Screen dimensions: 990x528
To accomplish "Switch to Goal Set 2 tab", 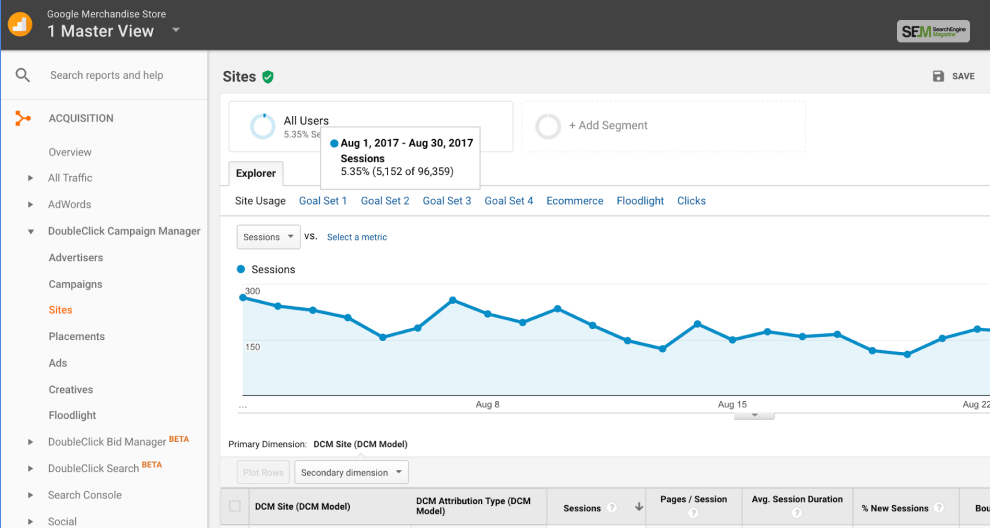I will [x=385, y=201].
